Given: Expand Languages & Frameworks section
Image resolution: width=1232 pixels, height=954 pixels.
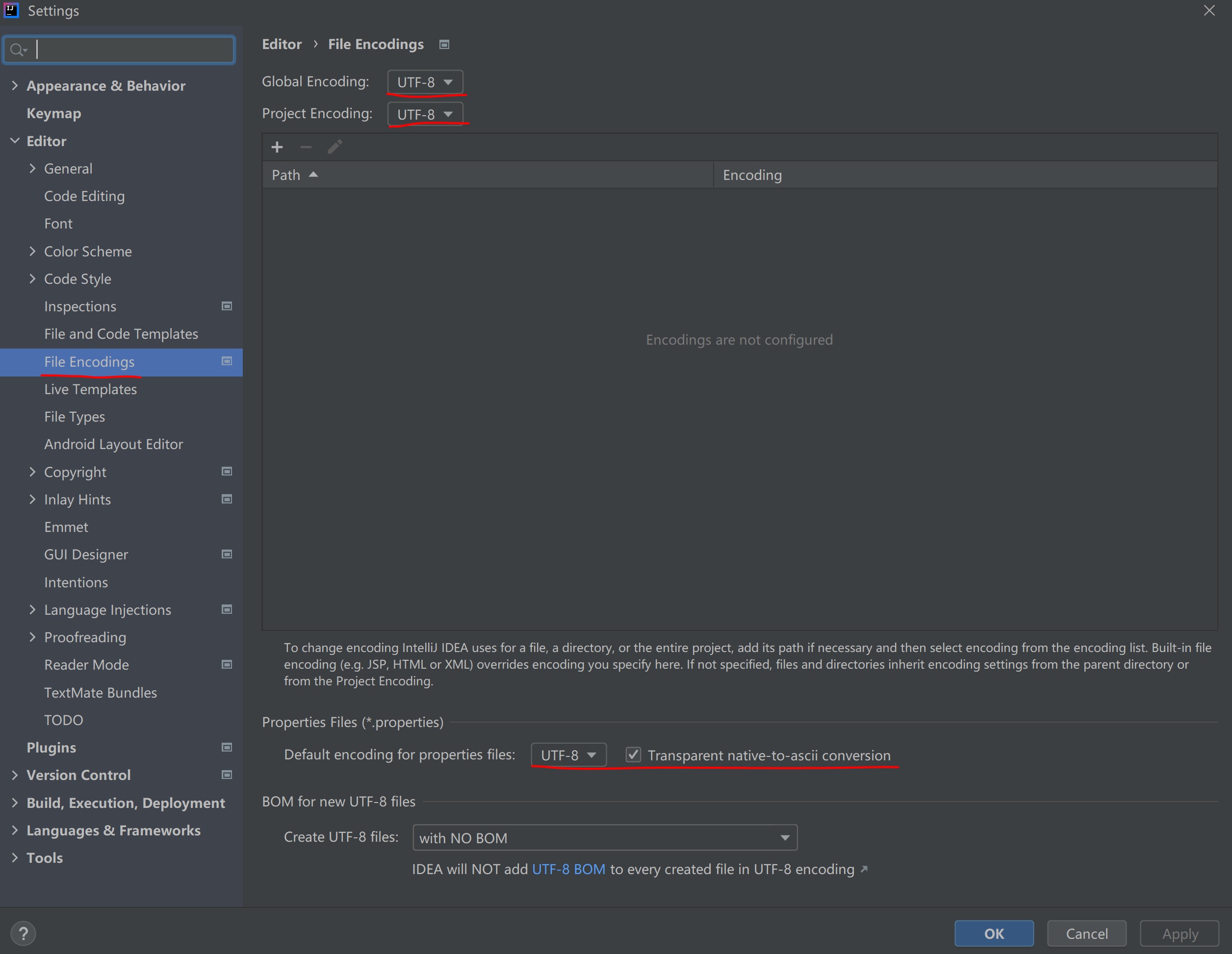Looking at the screenshot, I should tap(15, 830).
